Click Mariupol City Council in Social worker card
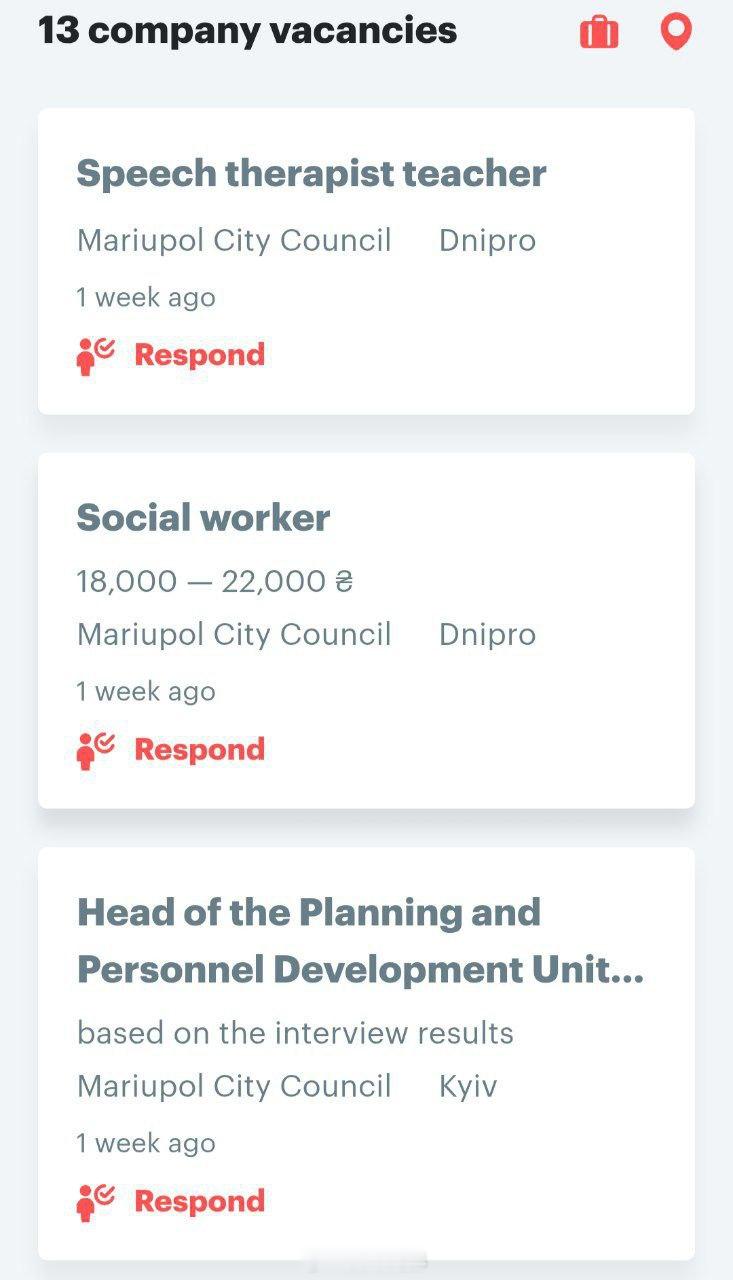Screen dimensions: 733x1280 234,635
